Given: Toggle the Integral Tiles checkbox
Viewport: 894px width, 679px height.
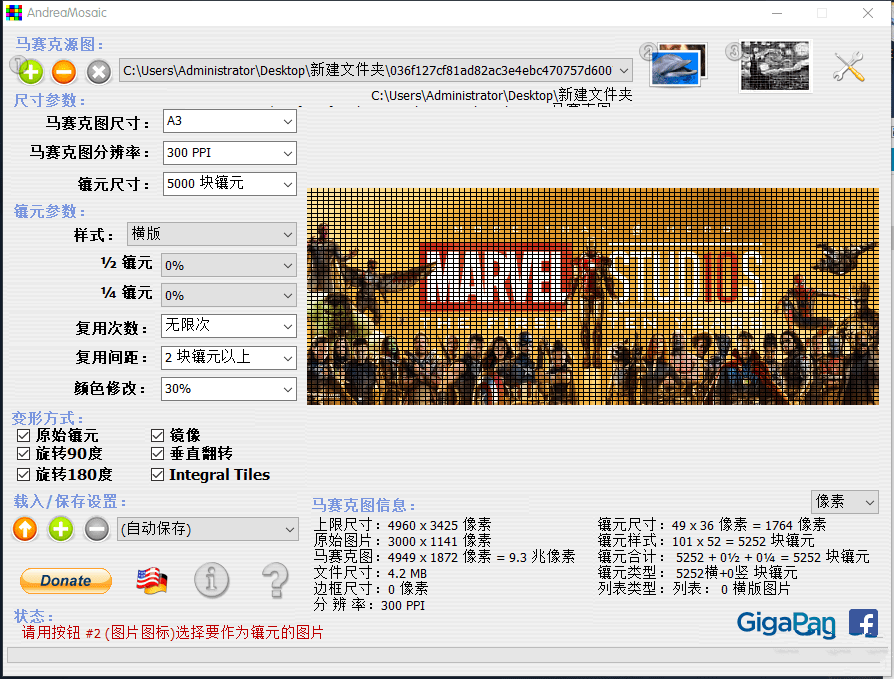Looking at the screenshot, I should 158,475.
